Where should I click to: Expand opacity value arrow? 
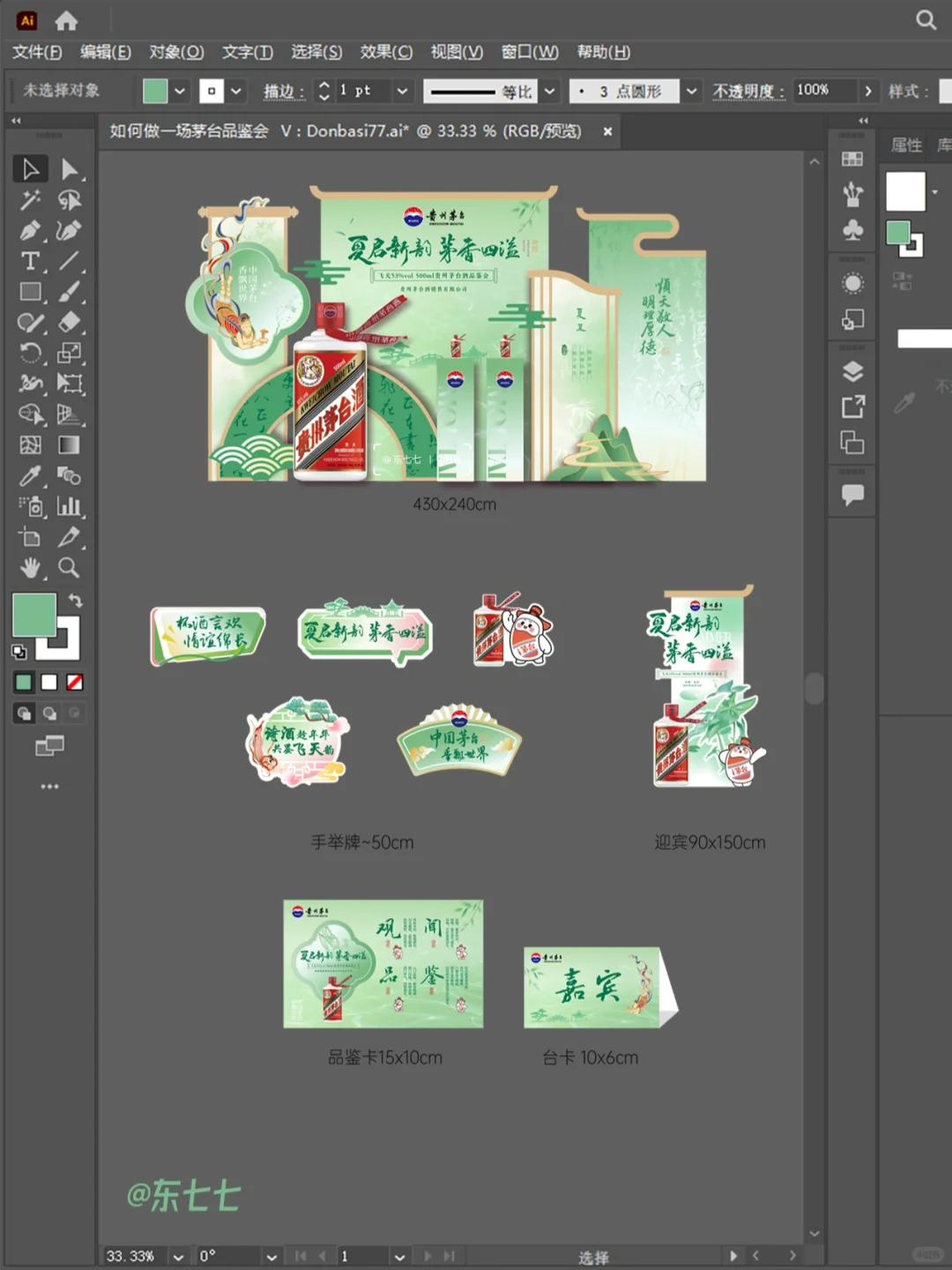(x=868, y=91)
